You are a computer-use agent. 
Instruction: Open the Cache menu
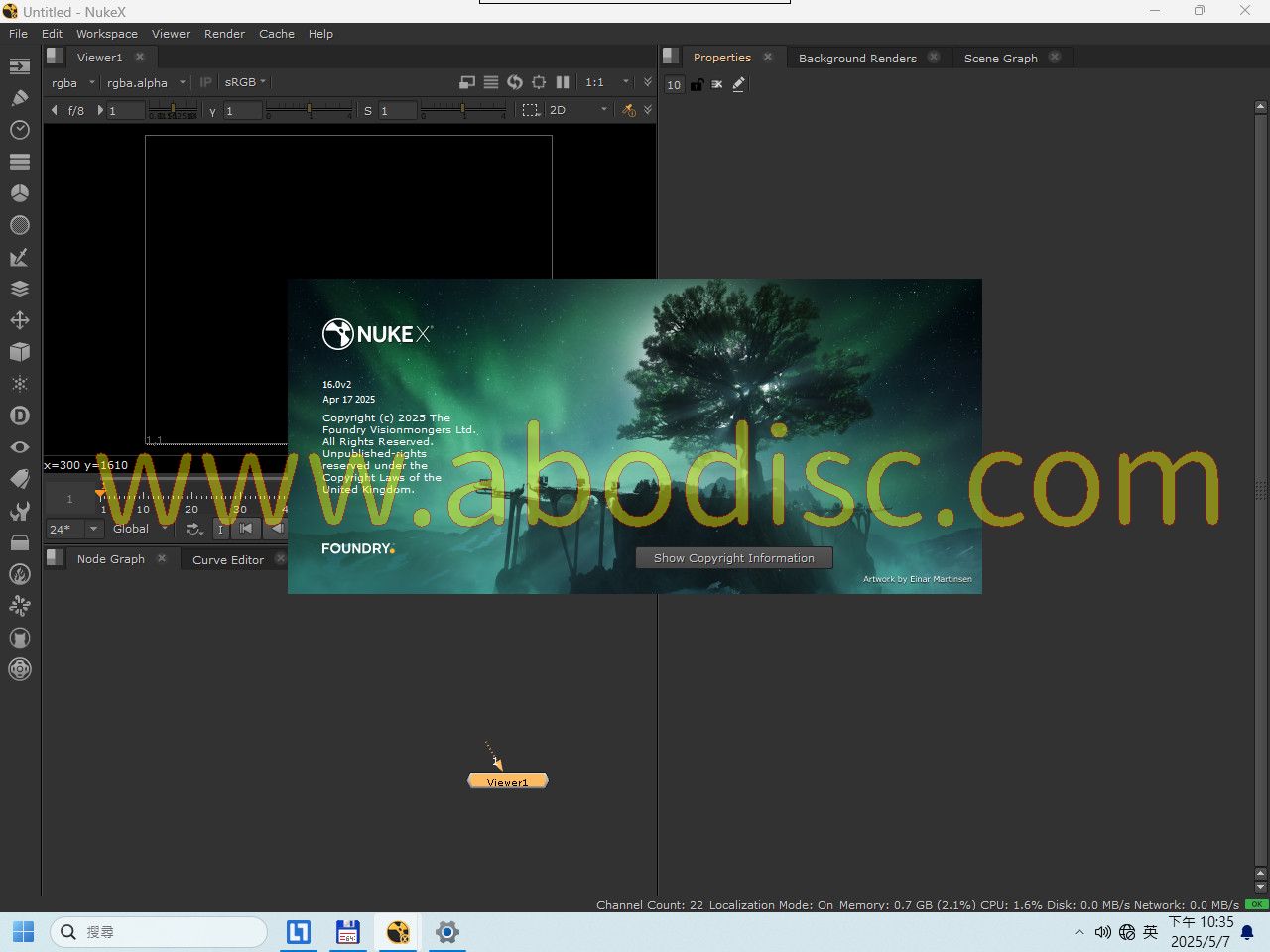(x=277, y=33)
